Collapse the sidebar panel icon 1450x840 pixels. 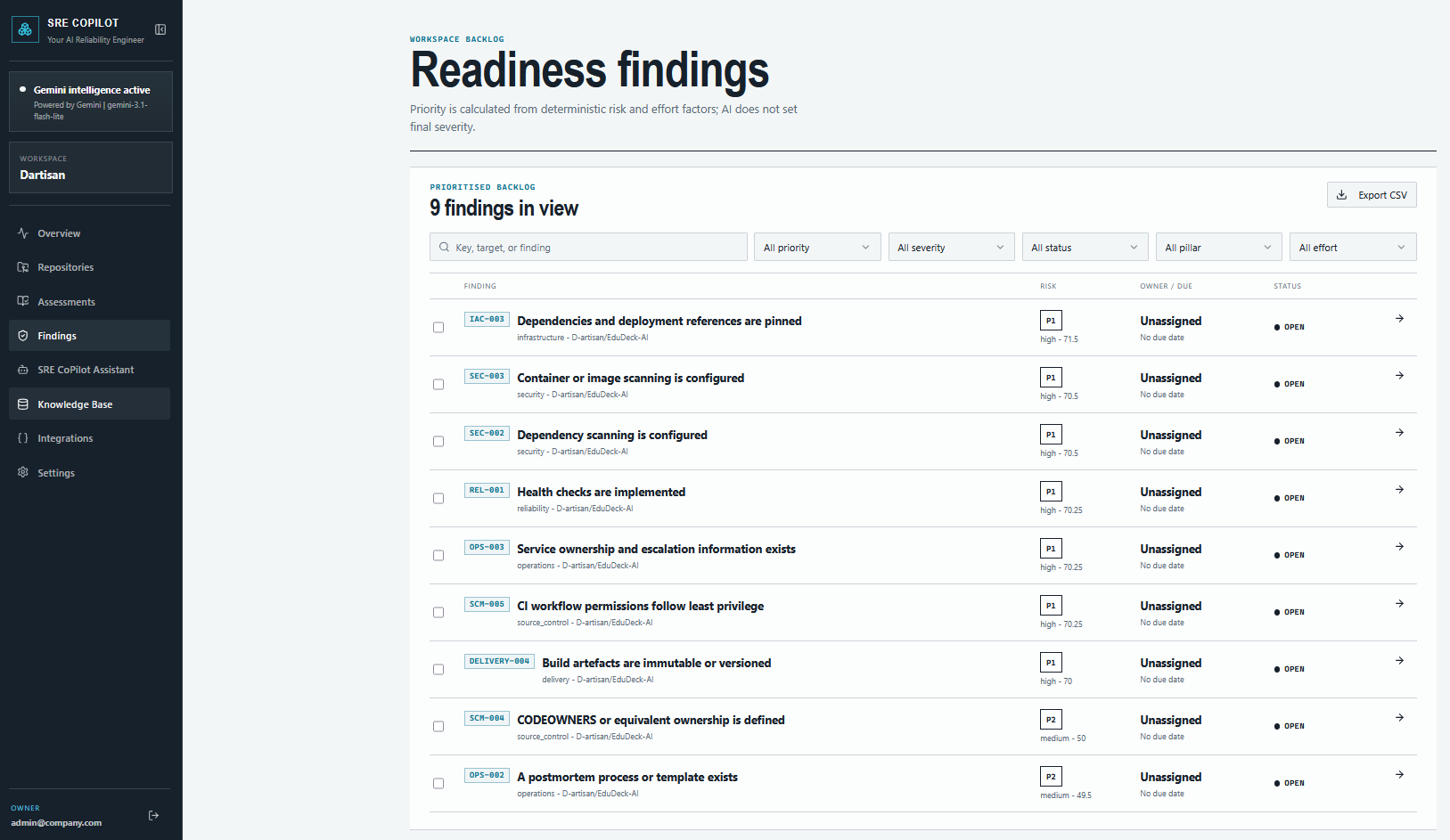[x=160, y=29]
